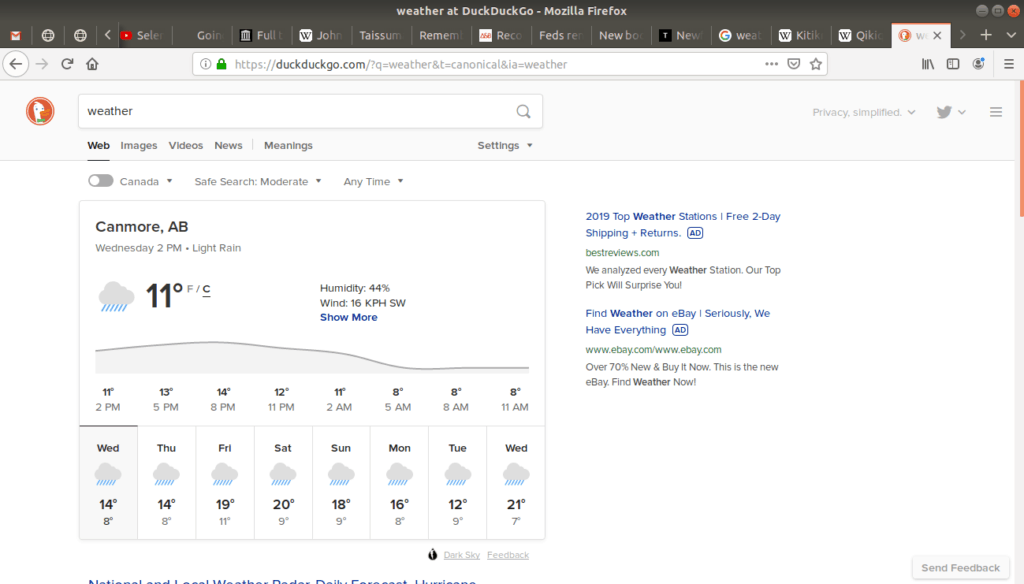
Task: Click the forward navigation arrow
Action: (42, 64)
